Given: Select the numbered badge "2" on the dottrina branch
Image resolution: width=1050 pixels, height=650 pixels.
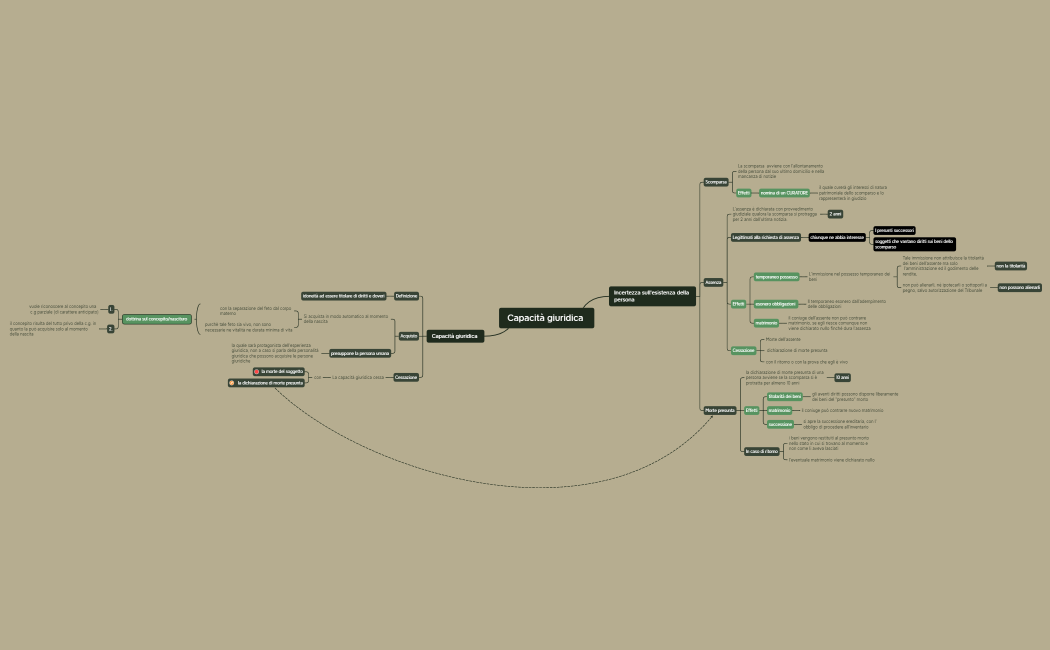Looking at the screenshot, I should pos(109,328).
